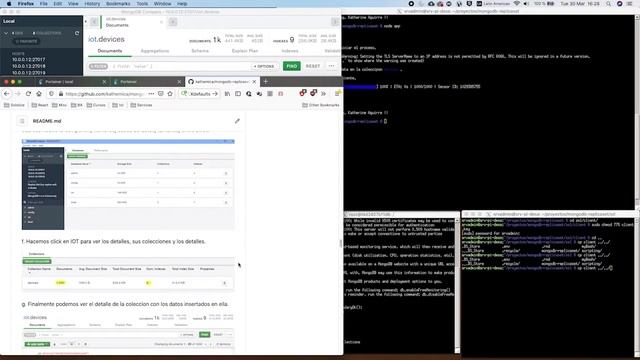Open the iot.devices detail screenshot in README
This screenshot has width=640, height=360.
pyautogui.click(x=128, y=333)
